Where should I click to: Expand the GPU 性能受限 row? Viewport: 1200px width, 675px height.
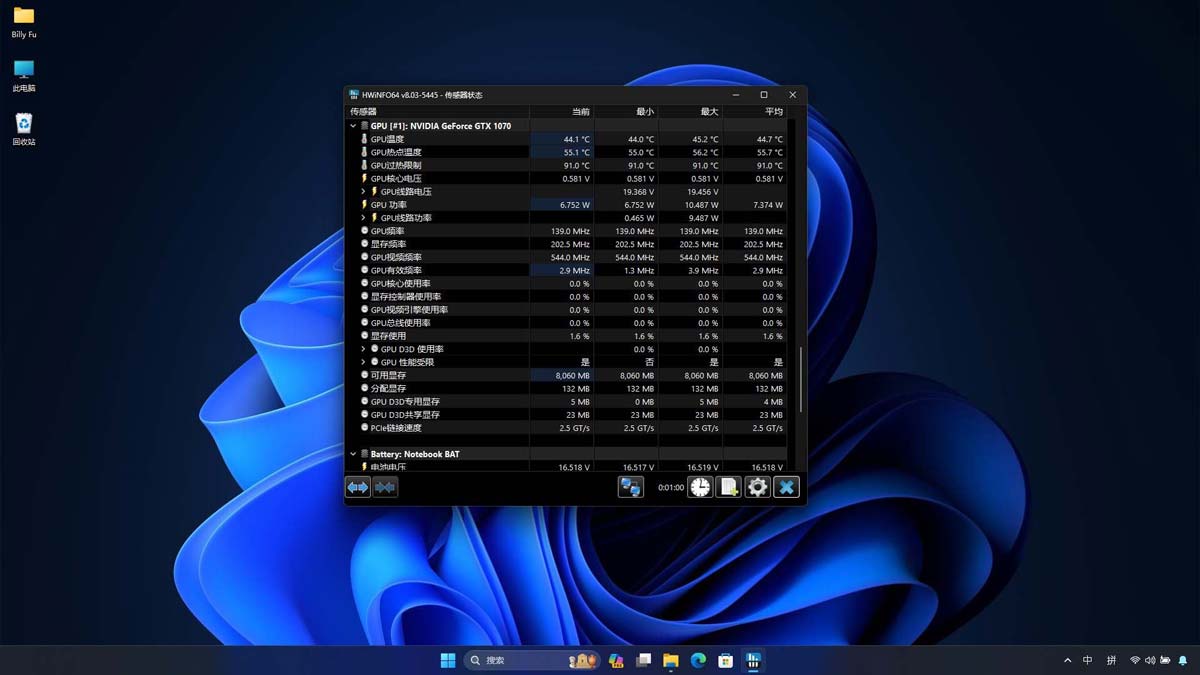coord(364,362)
